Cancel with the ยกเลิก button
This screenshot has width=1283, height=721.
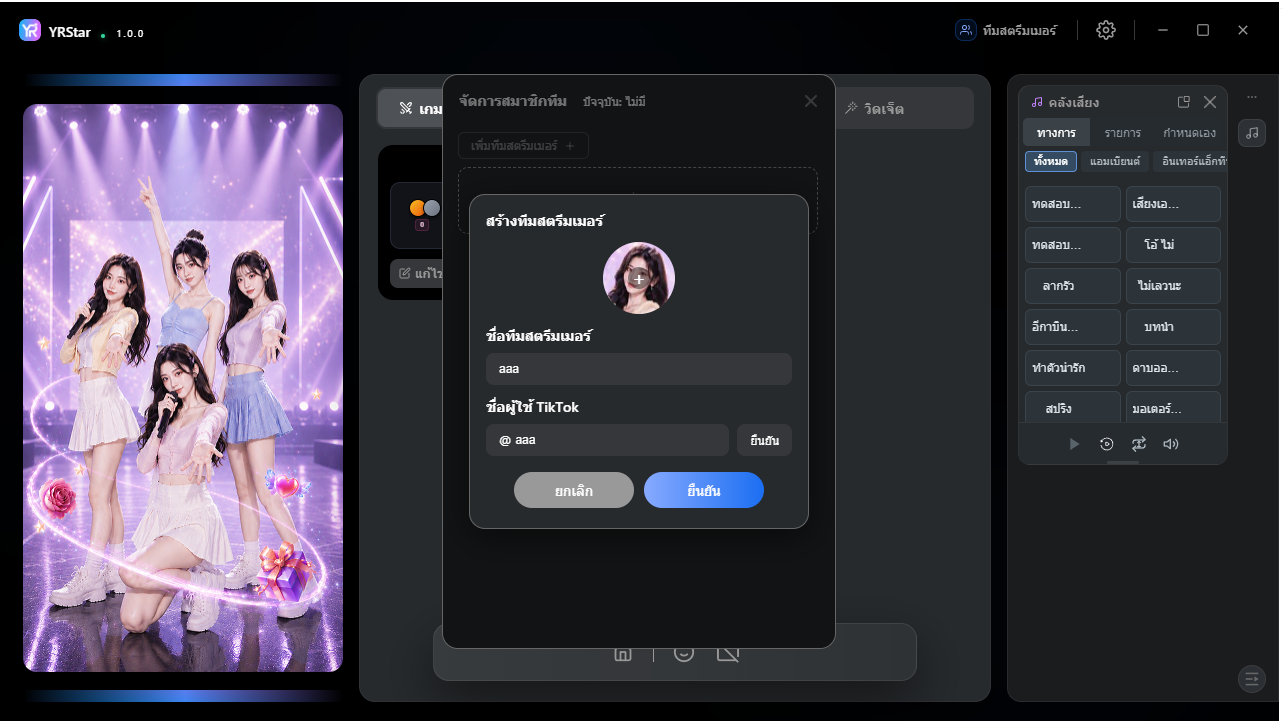574,490
